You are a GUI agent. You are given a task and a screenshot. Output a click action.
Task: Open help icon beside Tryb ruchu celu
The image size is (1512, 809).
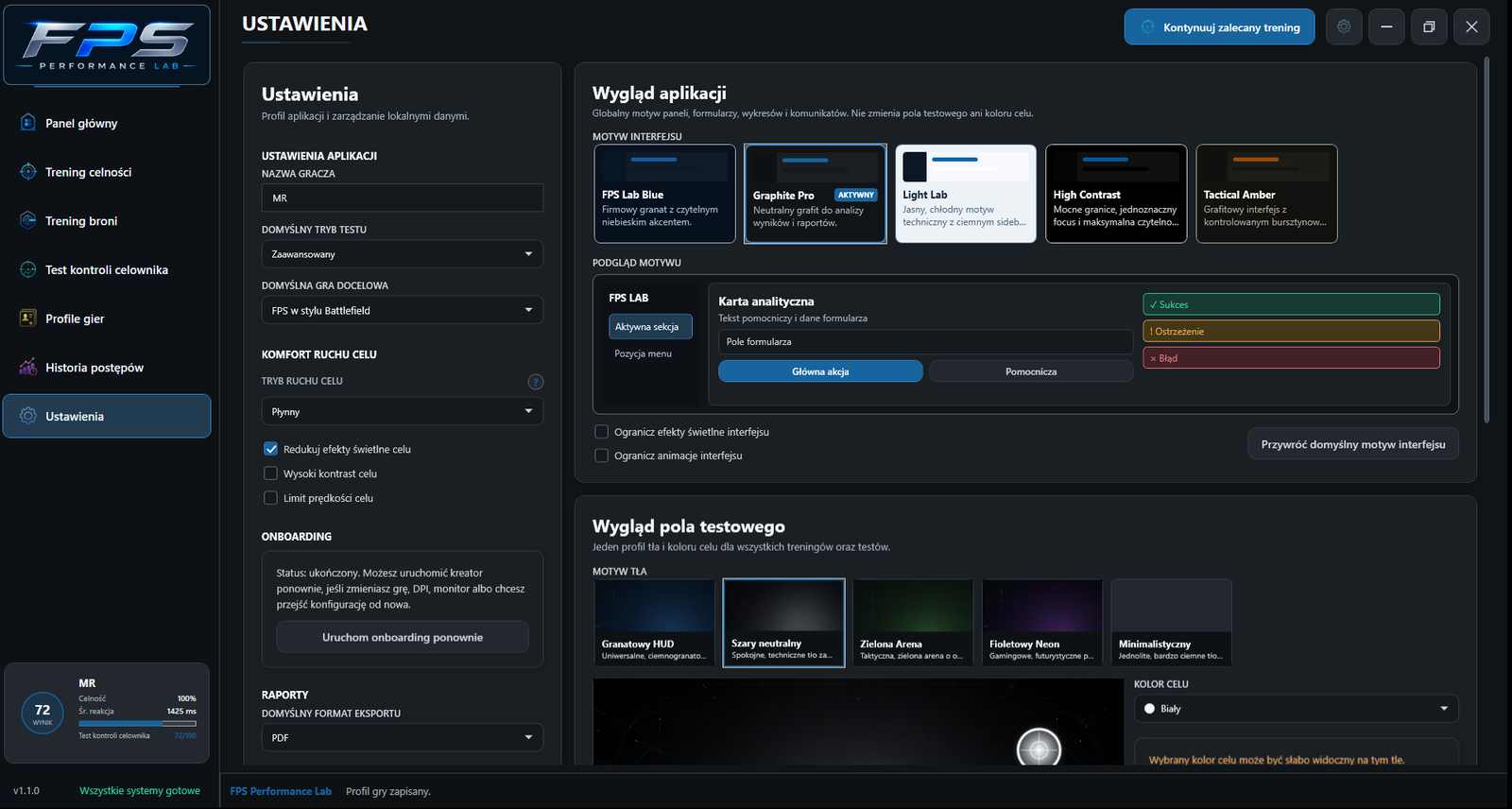point(536,382)
